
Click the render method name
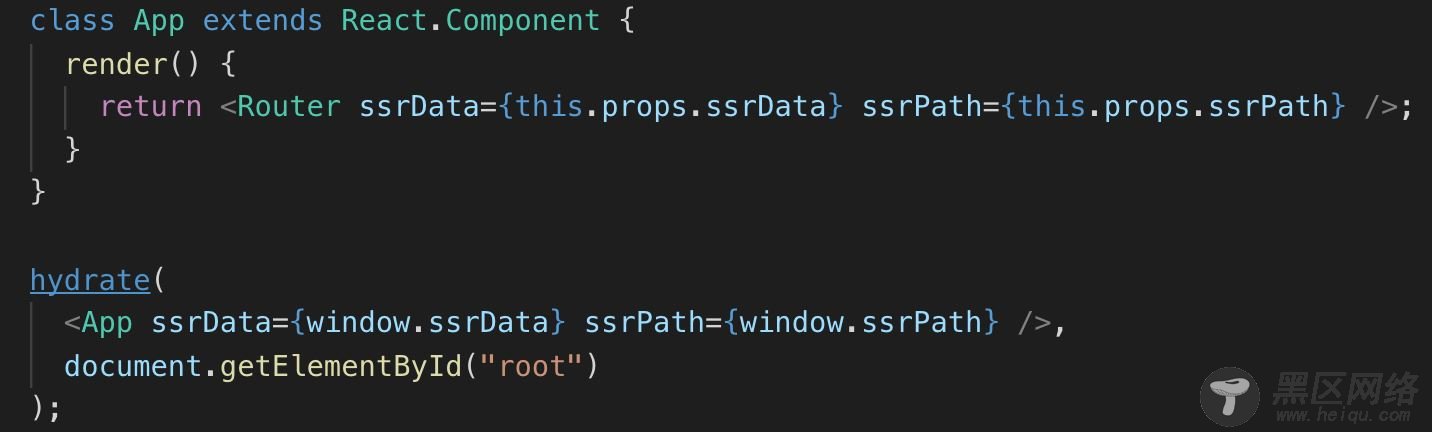[116, 64]
